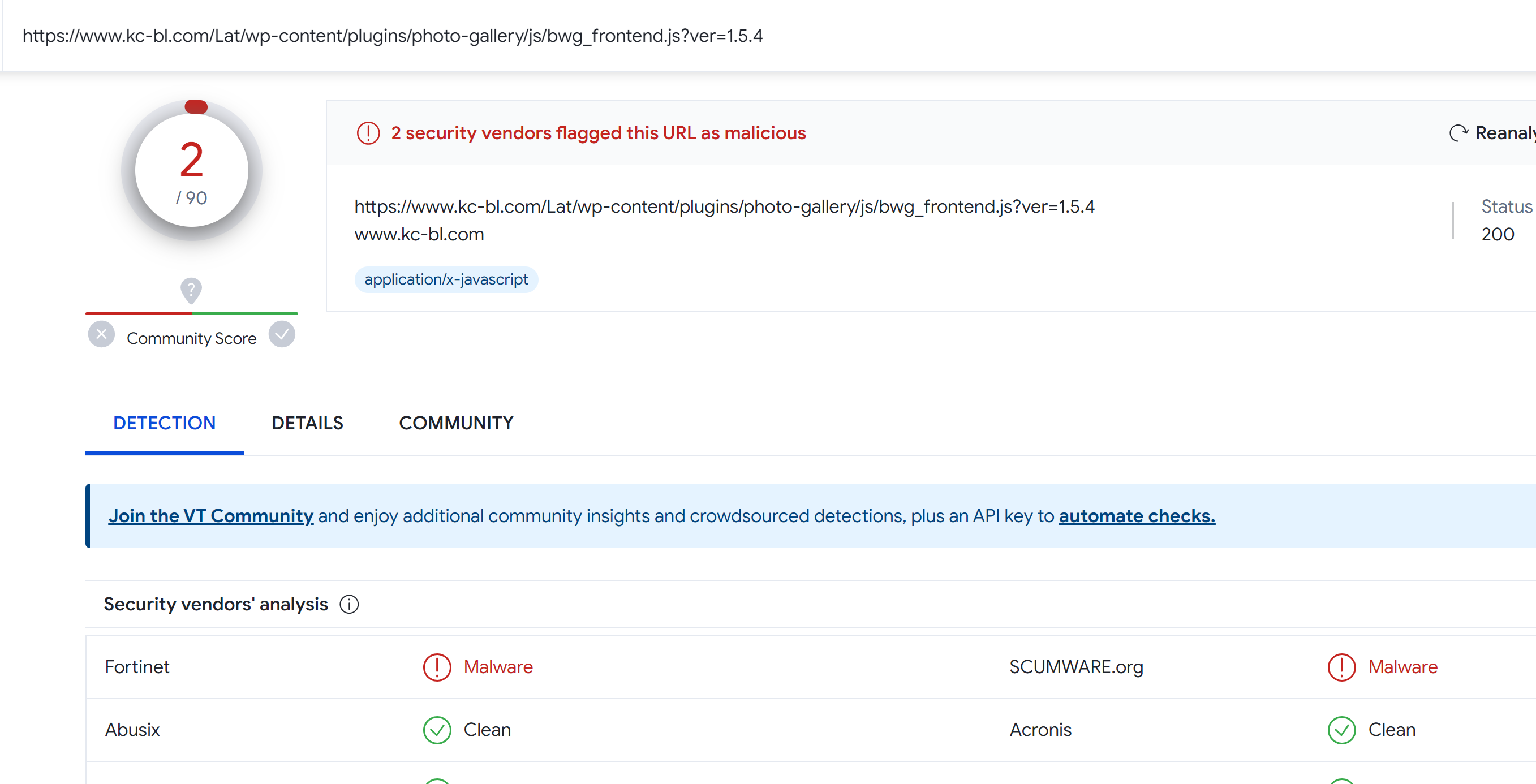The height and width of the screenshot is (784, 1536).
Task: Click the Fortinet vendor name
Action: [x=137, y=667]
